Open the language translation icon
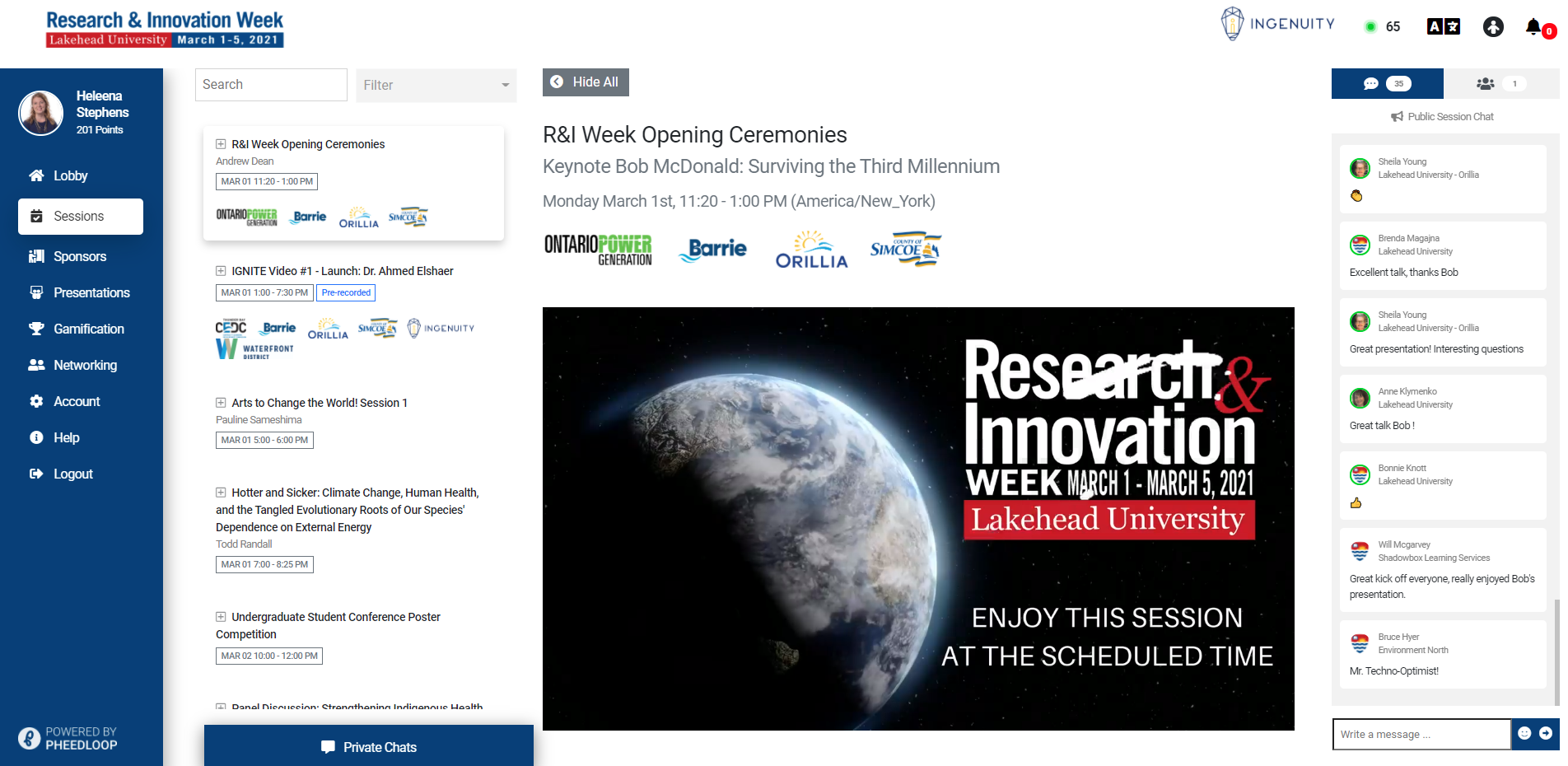Screen dimensions: 1568x766 tap(1443, 26)
